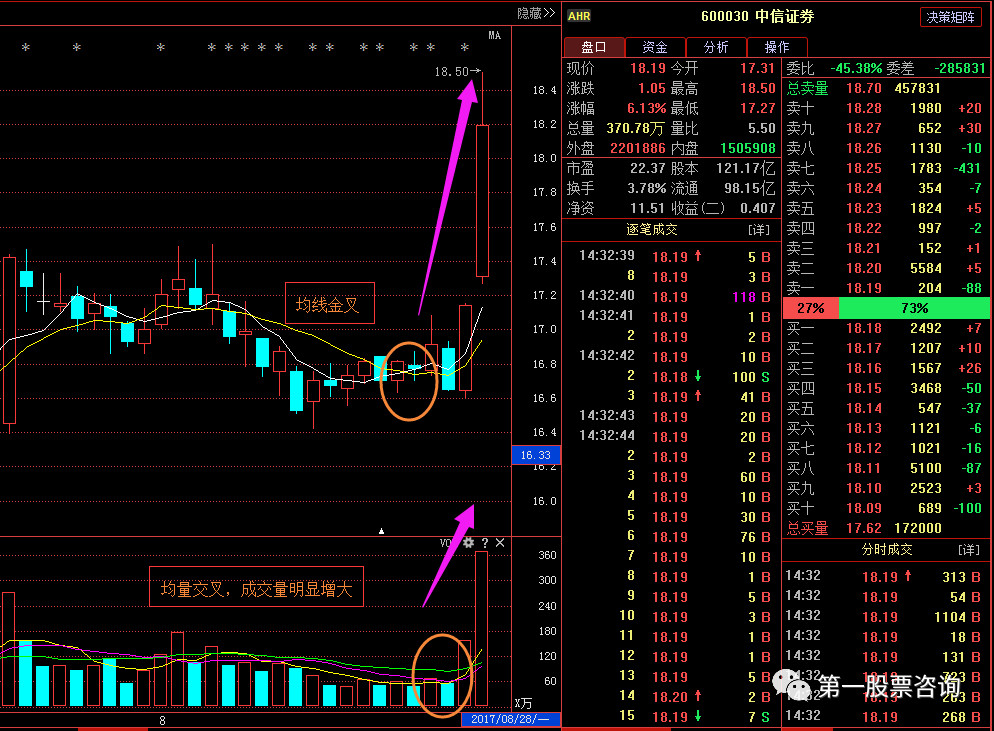The width and height of the screenshot is (994, 731).
Task: Switch to the 分析 tab
Action: point(716,47)
